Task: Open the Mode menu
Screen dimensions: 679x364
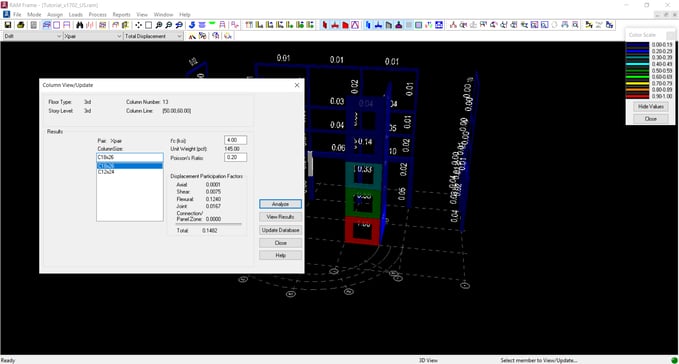Action: tap(34, 15)
